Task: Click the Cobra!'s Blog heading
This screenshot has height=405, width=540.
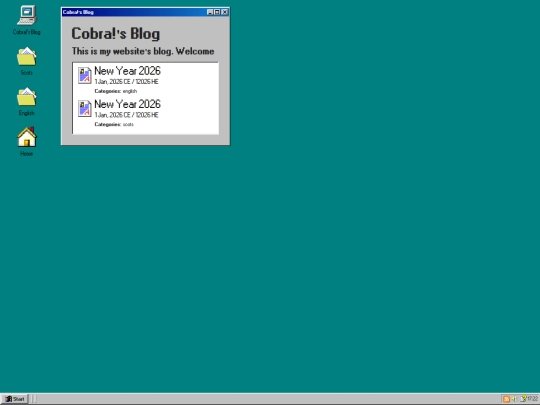Action: pyautogui.click(x=116, y=34)
